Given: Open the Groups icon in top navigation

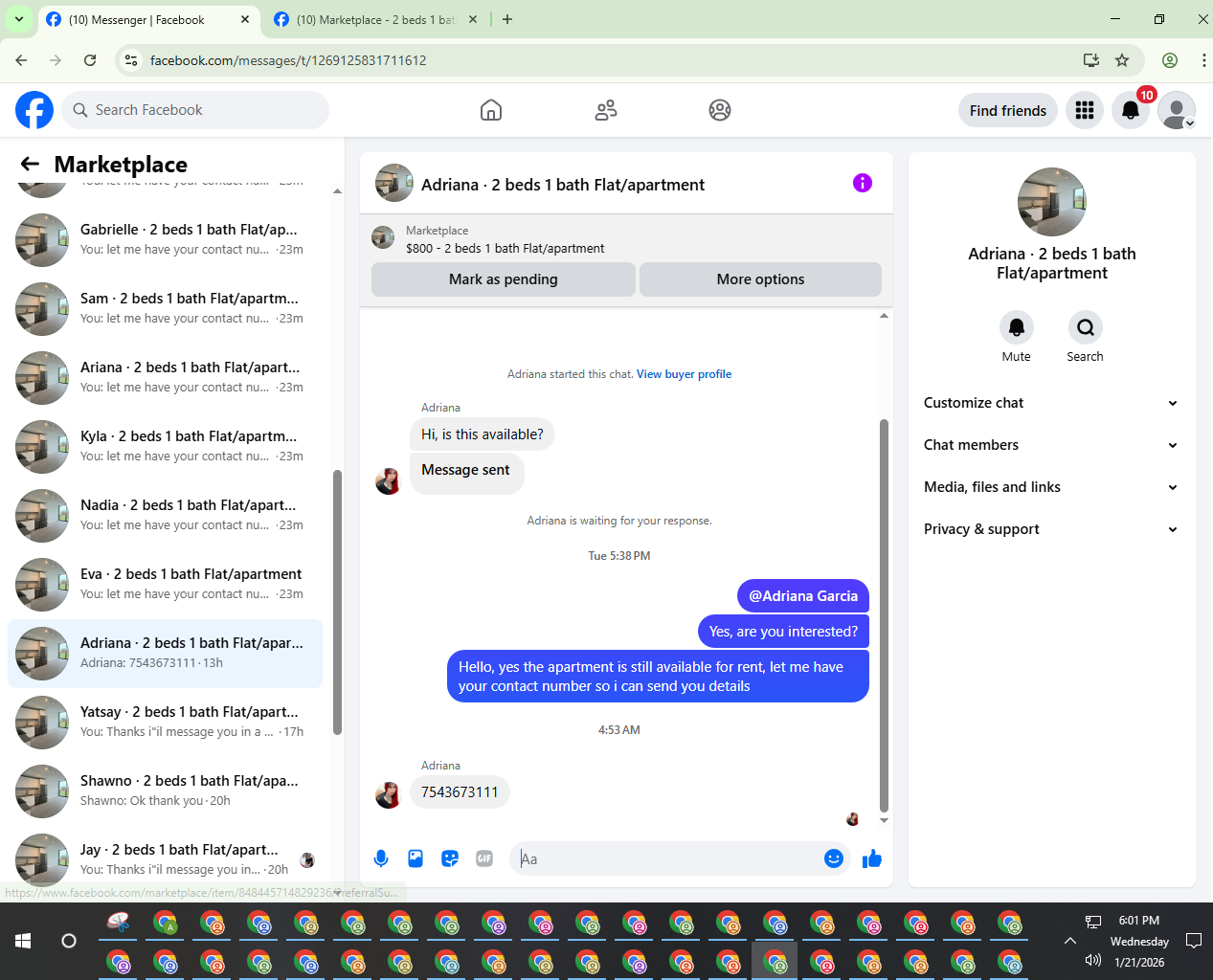Looking at the screenshot, I should point(720,110).
